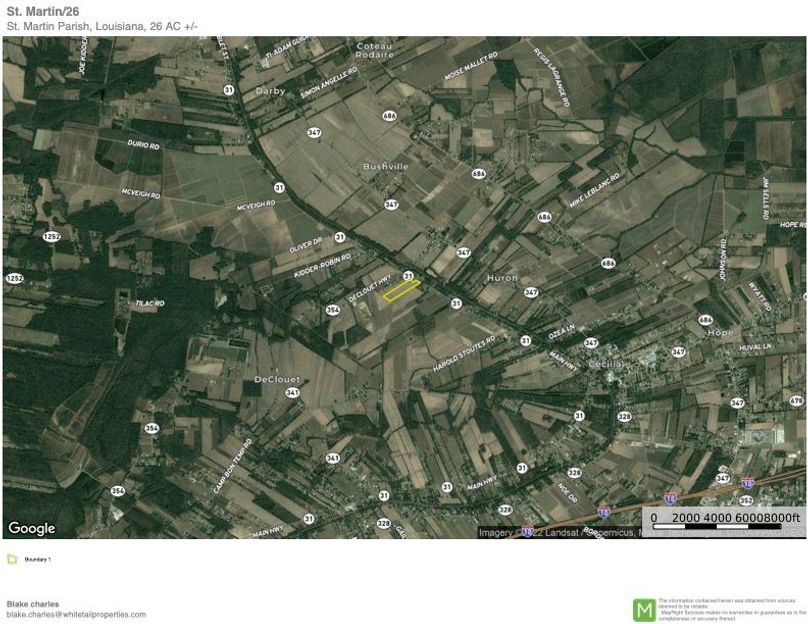Viewport: 808px width, 624px height.
Task: Click the Highway 31 shield near Darby
Action: [x=229, y=89]
